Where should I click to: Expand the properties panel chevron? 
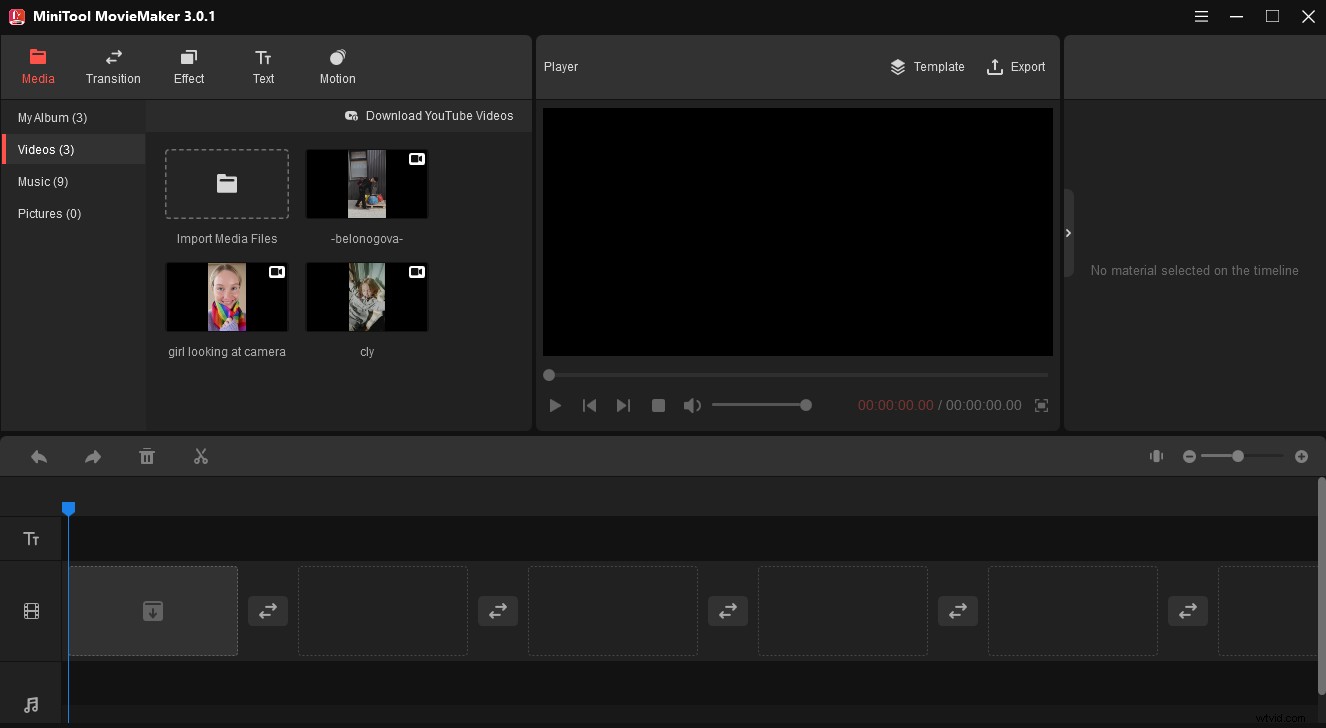(x=1068, y=232)
